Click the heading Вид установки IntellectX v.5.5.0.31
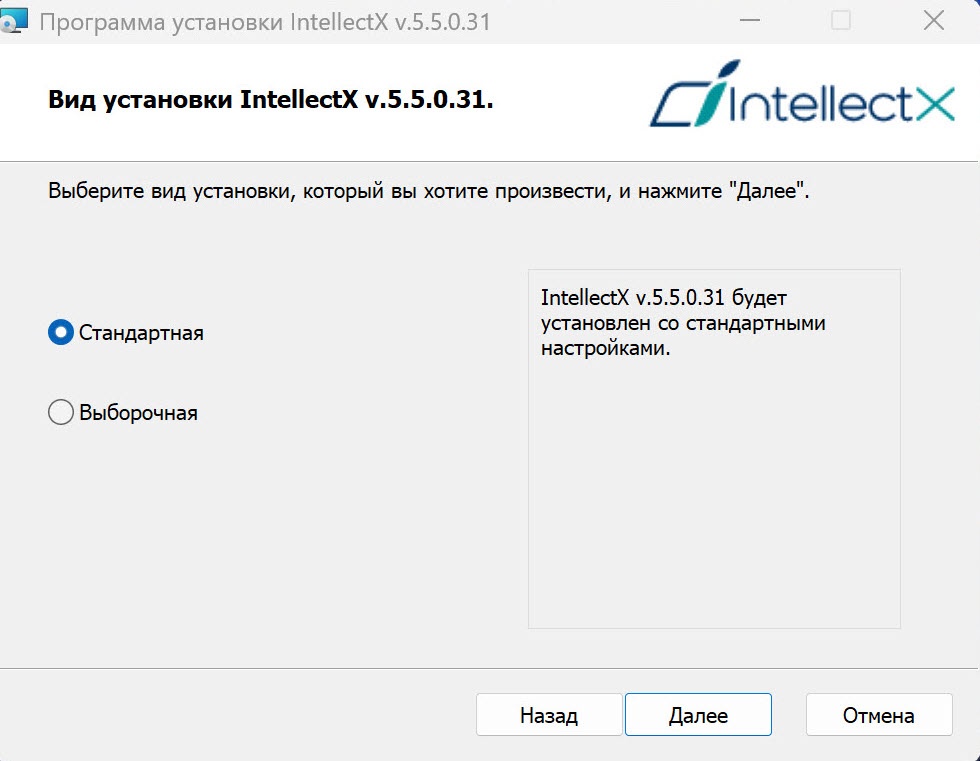Image resolution: width=980 pixels, height=761 pixels. [271, 99]
